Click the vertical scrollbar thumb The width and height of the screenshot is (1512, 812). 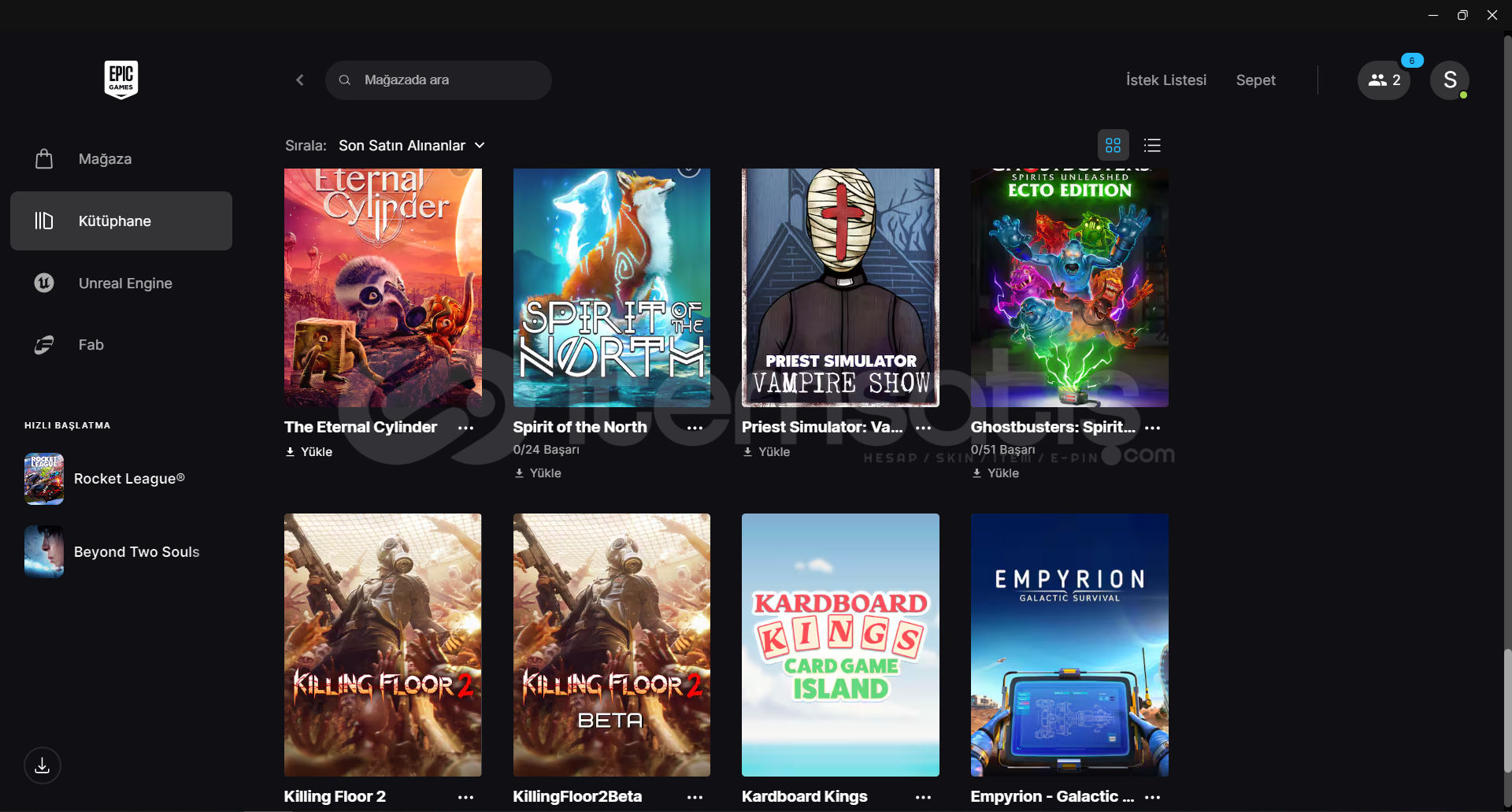point(1507,711)
